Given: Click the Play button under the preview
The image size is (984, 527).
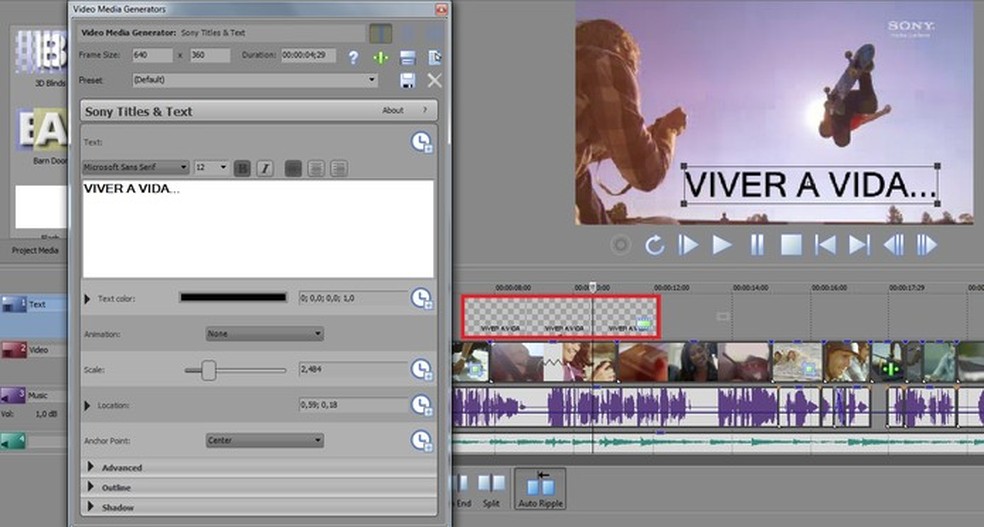Looking at the screenshot, I should [x=722, y=245].
